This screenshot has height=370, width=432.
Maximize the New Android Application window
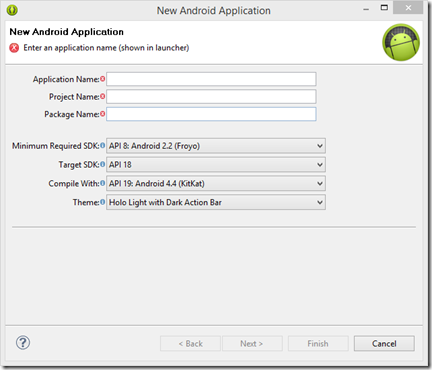coord(384,8)
